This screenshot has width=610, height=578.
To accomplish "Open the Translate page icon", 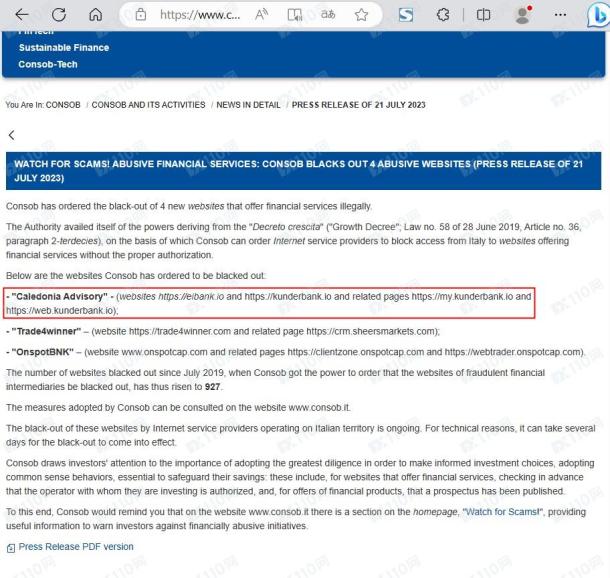I will pos(328,15).
